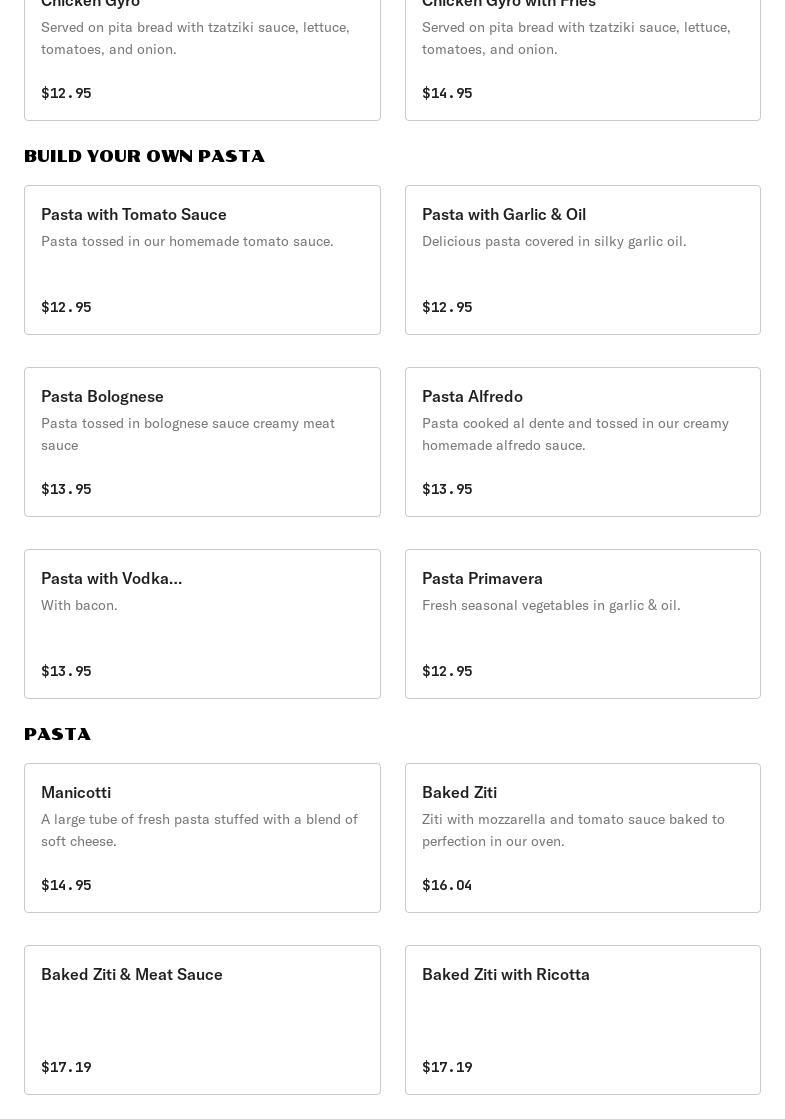Click the $14.95 price under Manicotti
785x1119 pixels.
coord(66,885)
